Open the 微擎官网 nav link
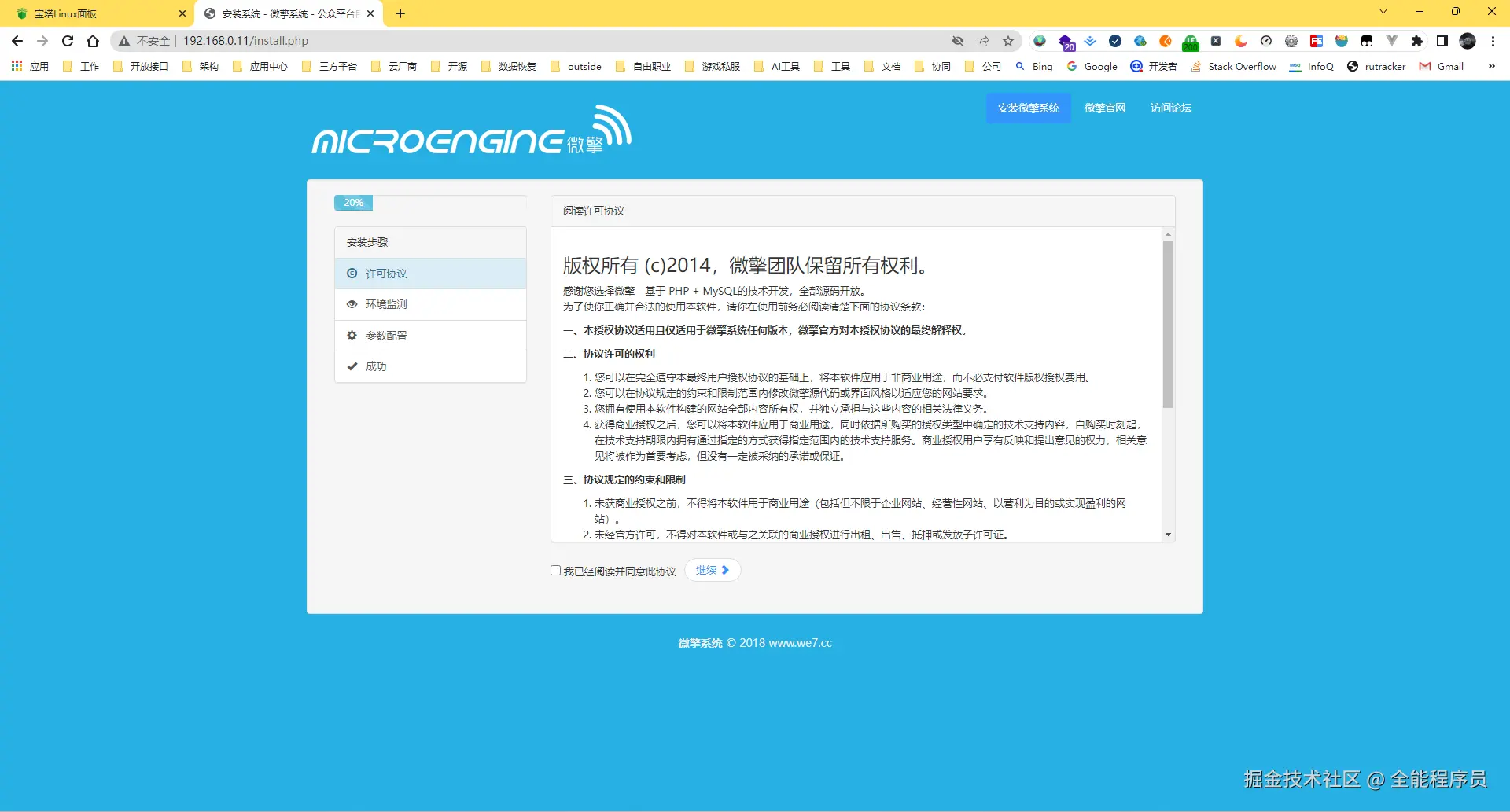 (x=1105, y=108)
